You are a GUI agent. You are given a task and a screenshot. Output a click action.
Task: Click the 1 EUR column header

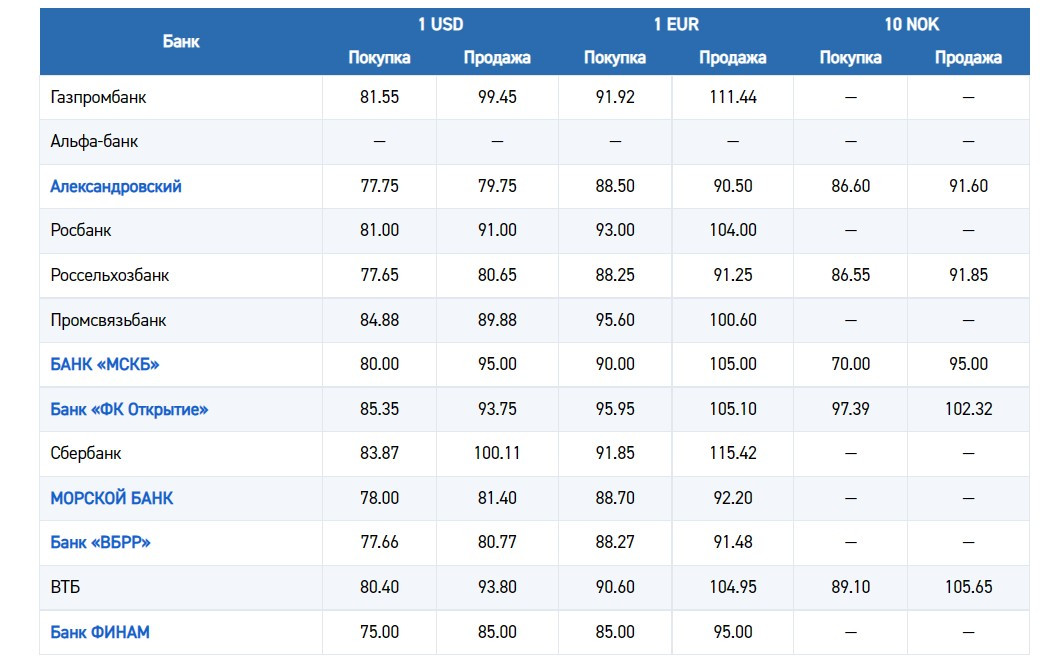[675, 24]
